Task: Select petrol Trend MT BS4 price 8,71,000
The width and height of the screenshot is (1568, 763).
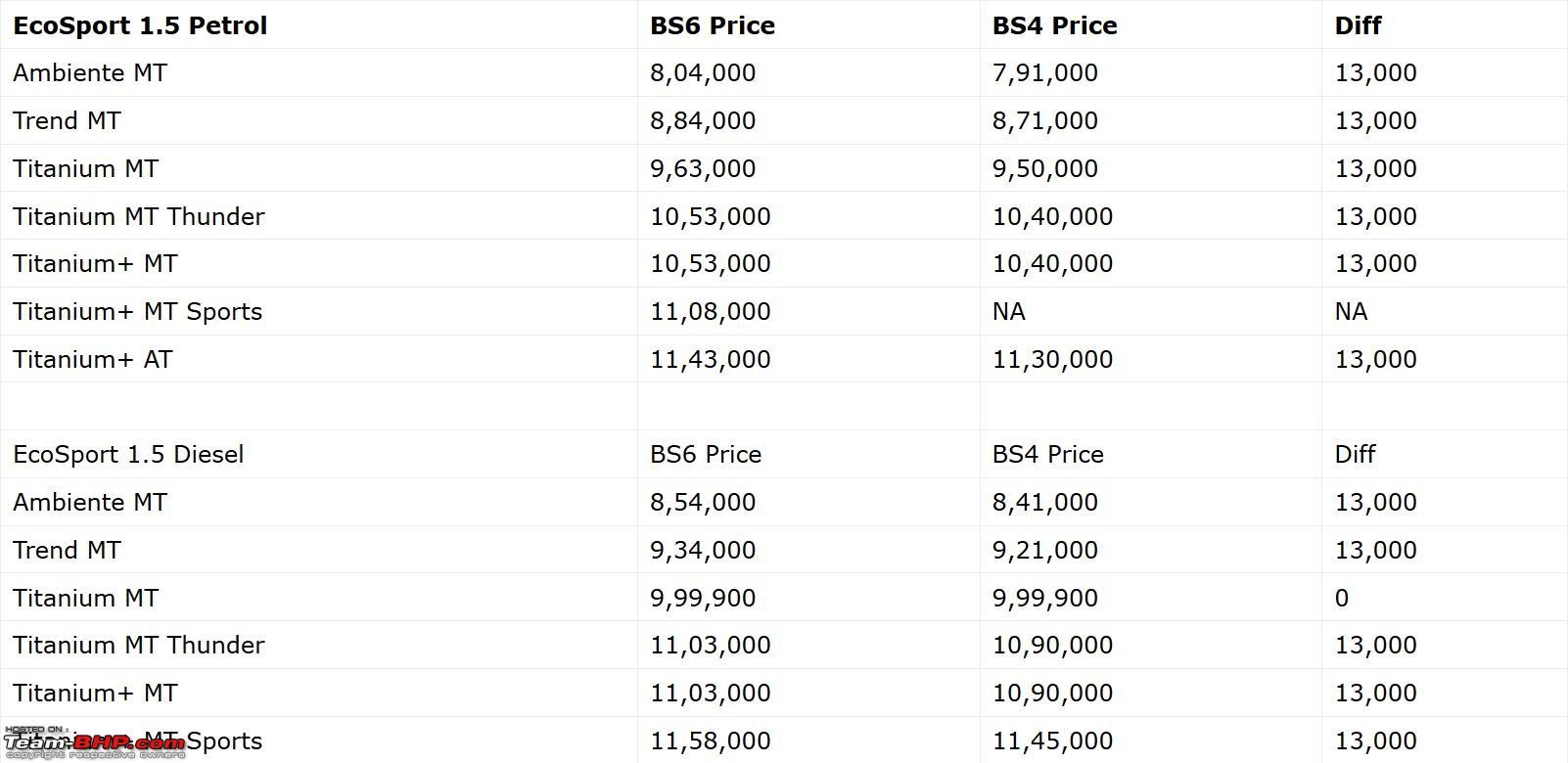Action: tap(1044, 121)
